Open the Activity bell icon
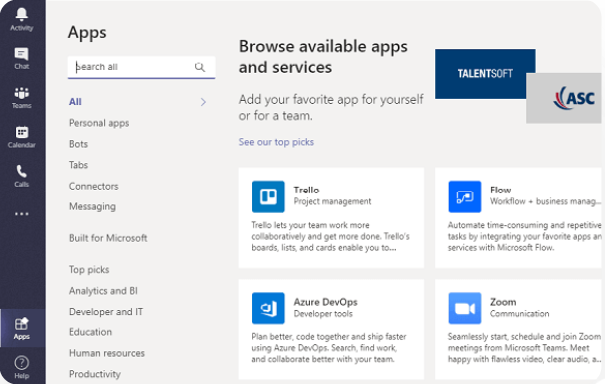 pyautogui.click(x=22, y=14)
